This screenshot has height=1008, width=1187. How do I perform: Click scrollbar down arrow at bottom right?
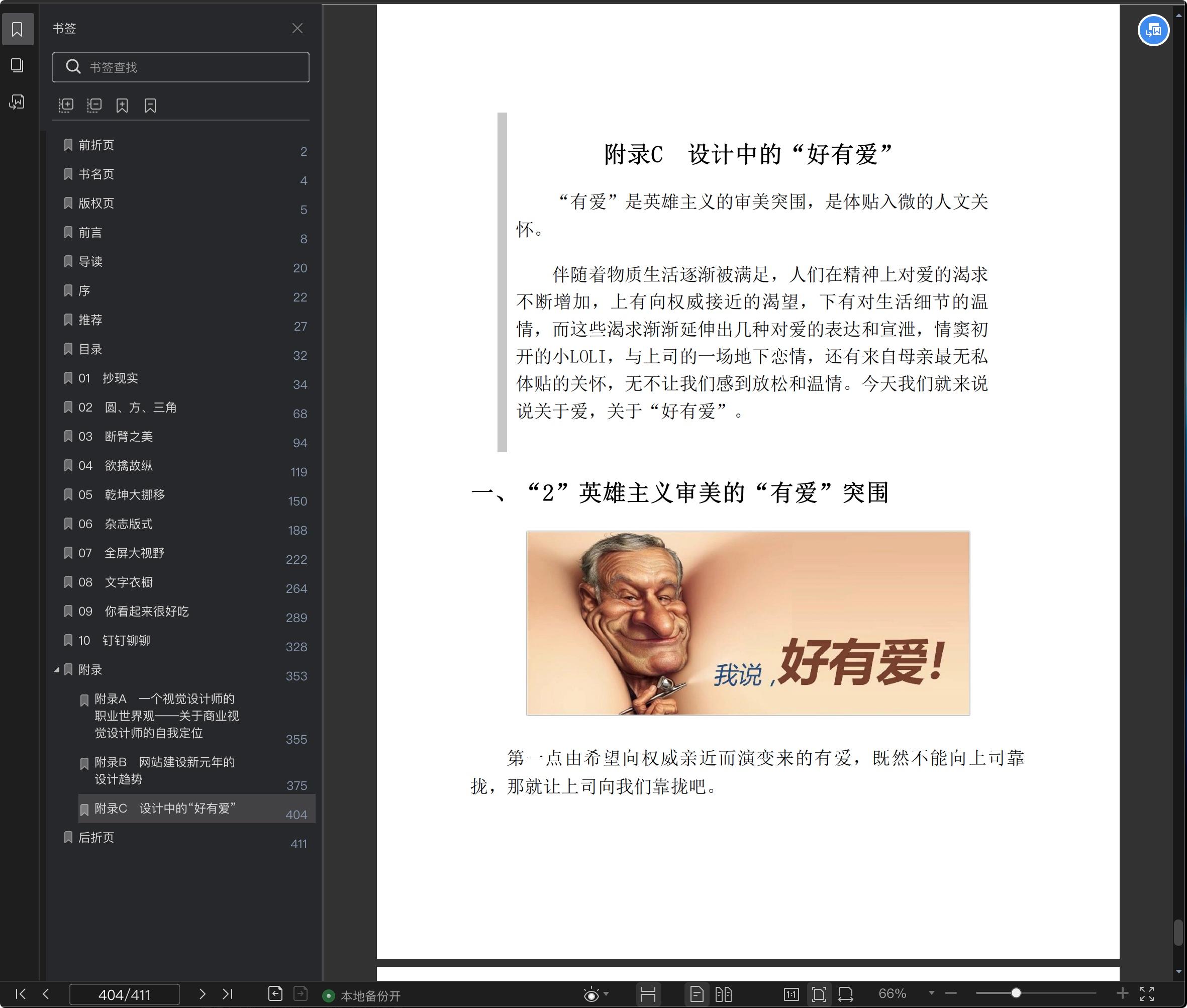pyautogui.click(x=1178, y=972)
